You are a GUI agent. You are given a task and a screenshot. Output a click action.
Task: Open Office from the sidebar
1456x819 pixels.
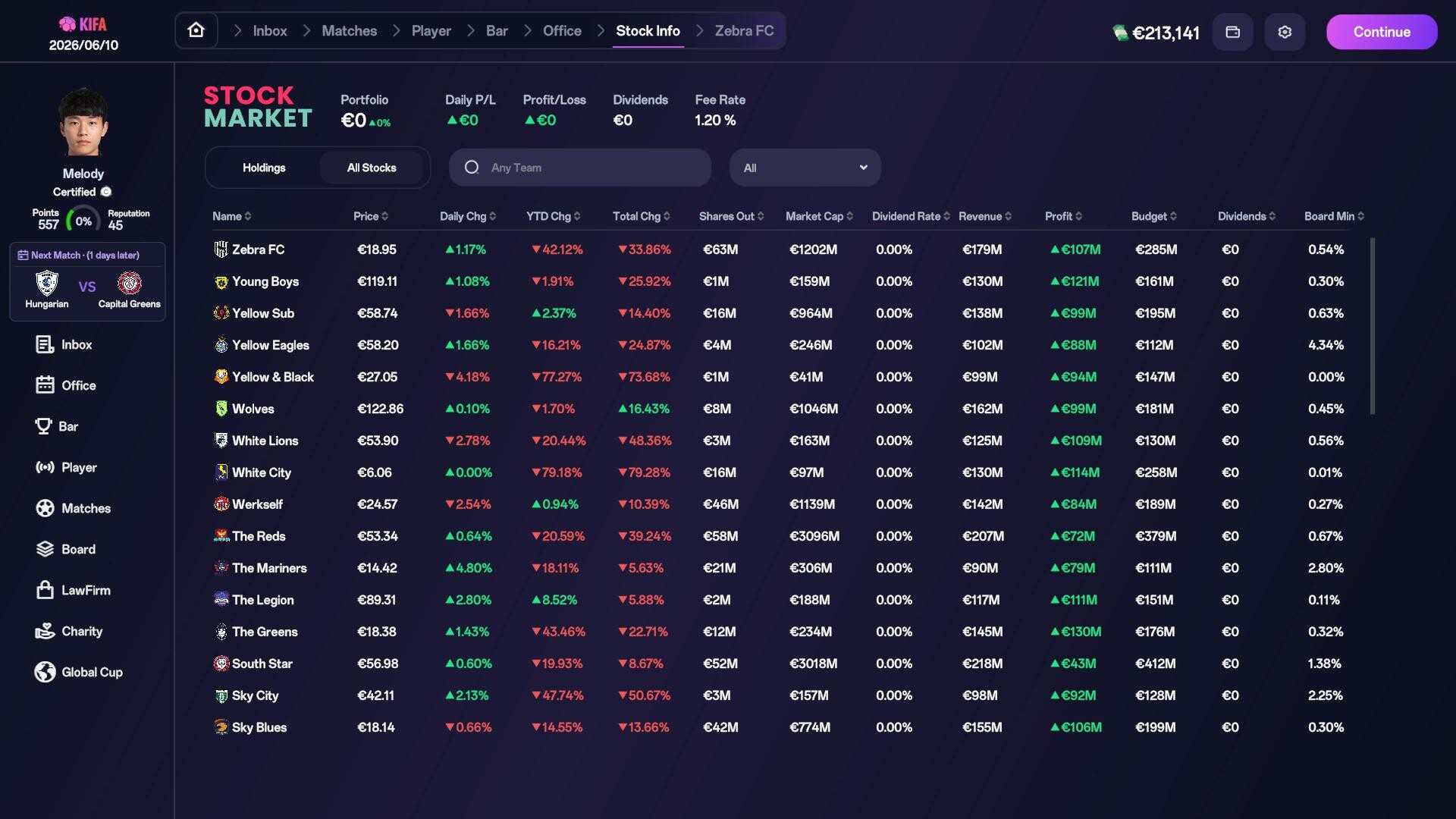[x=65, y=385]
